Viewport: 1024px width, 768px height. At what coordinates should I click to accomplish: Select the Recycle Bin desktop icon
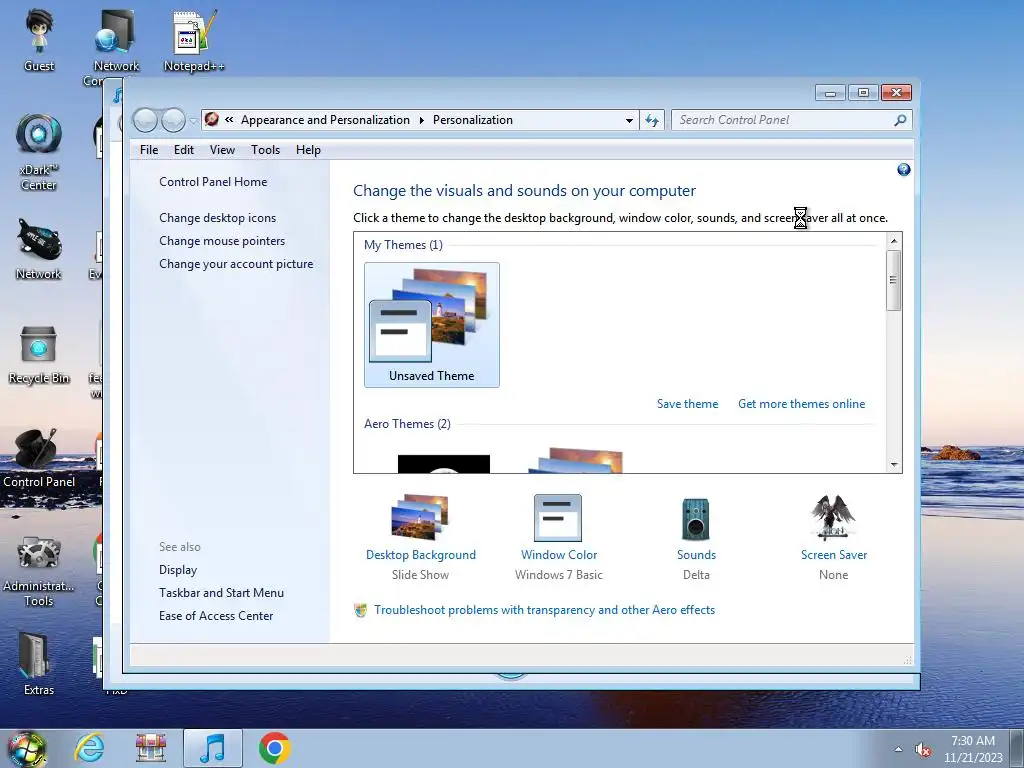tap(39, 355)
